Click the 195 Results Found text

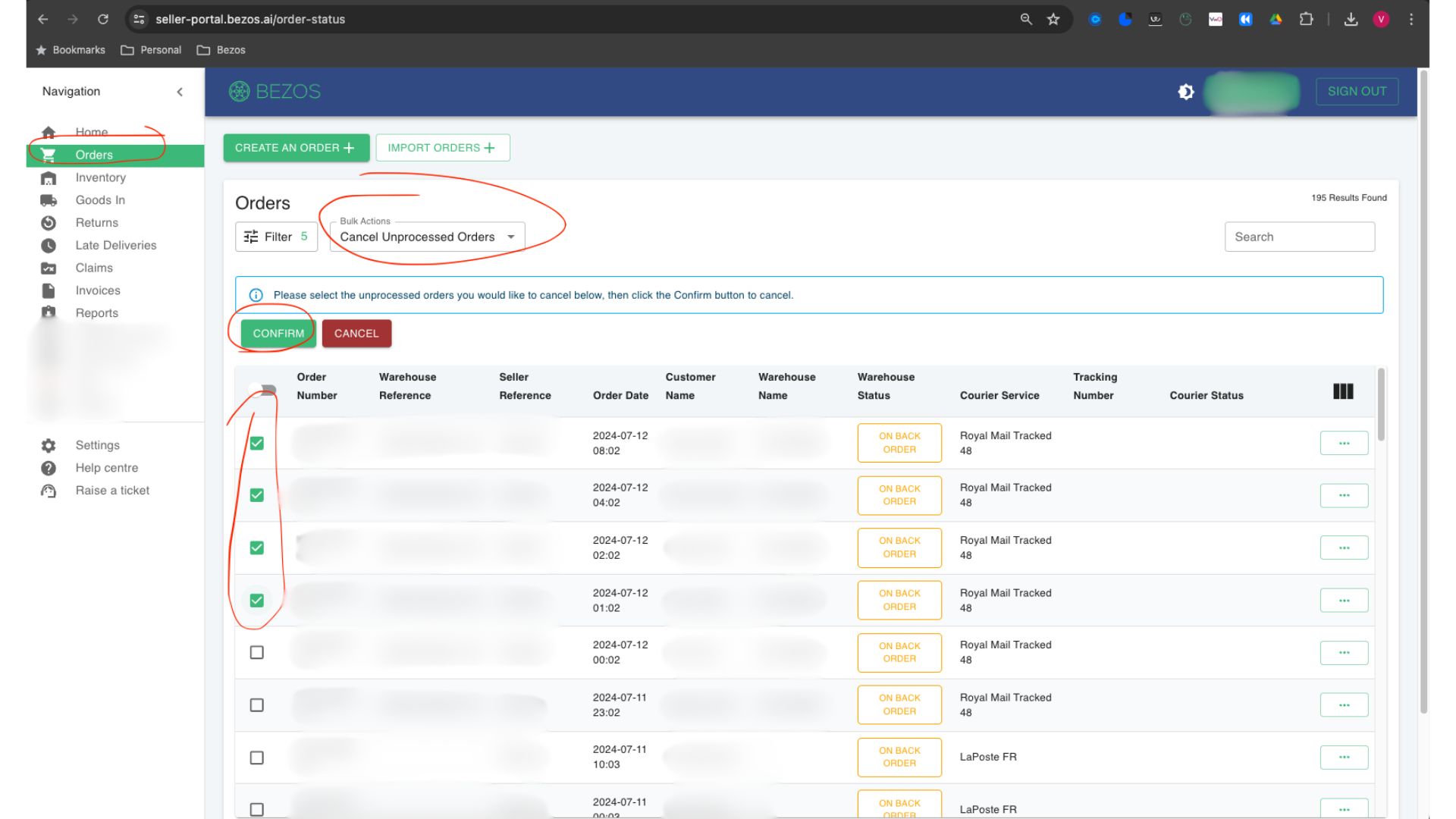[x=1348, y=198]
